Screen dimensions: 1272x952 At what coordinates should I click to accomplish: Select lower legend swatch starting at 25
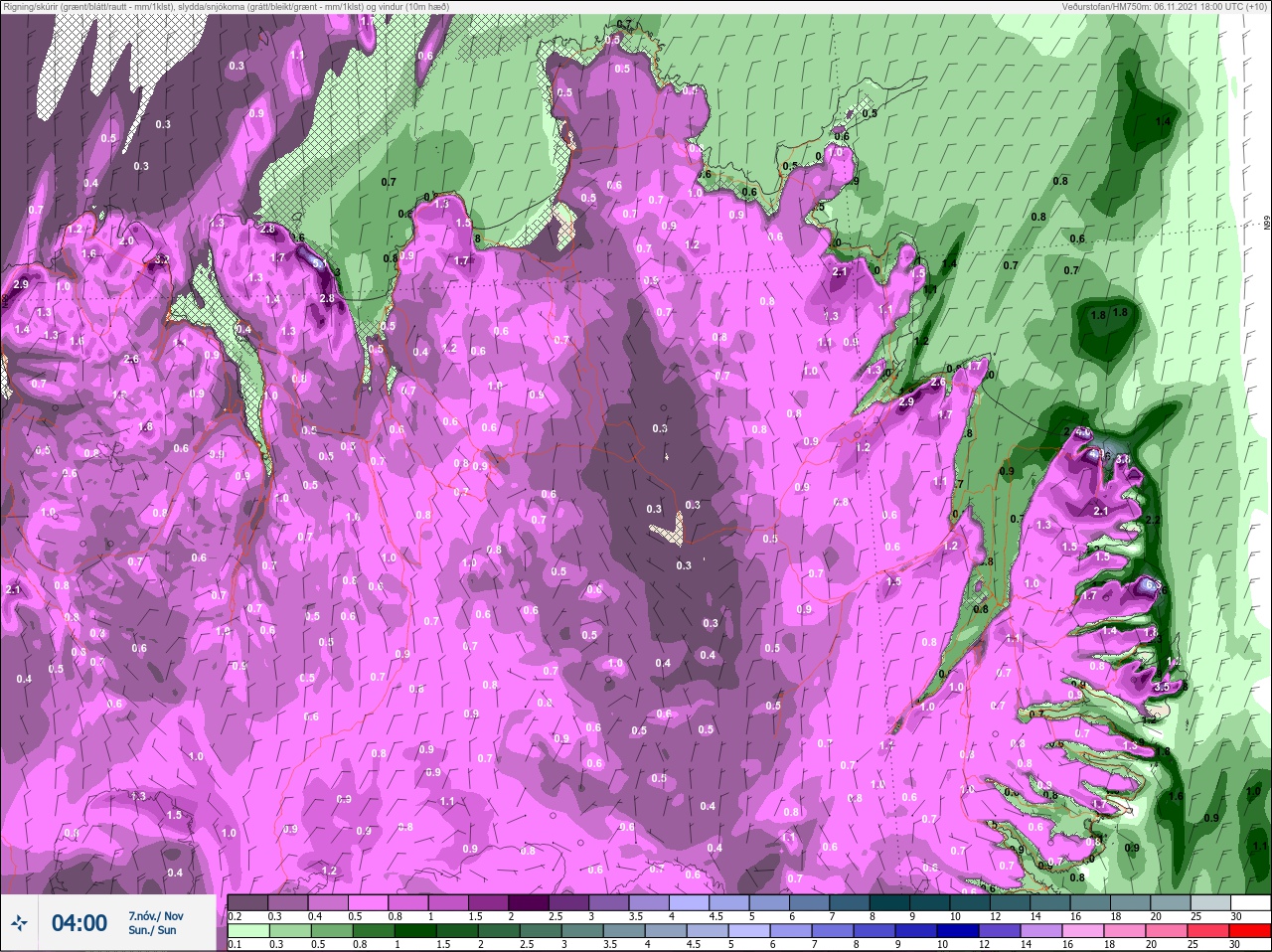[x=1208, y=931]
